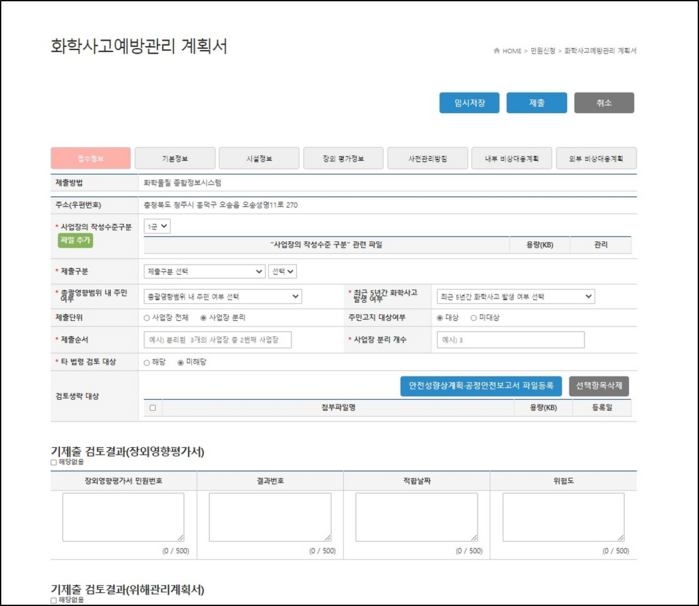Tick 해당없음 under 장외영향평가서 heading

(x=53, y=462)
